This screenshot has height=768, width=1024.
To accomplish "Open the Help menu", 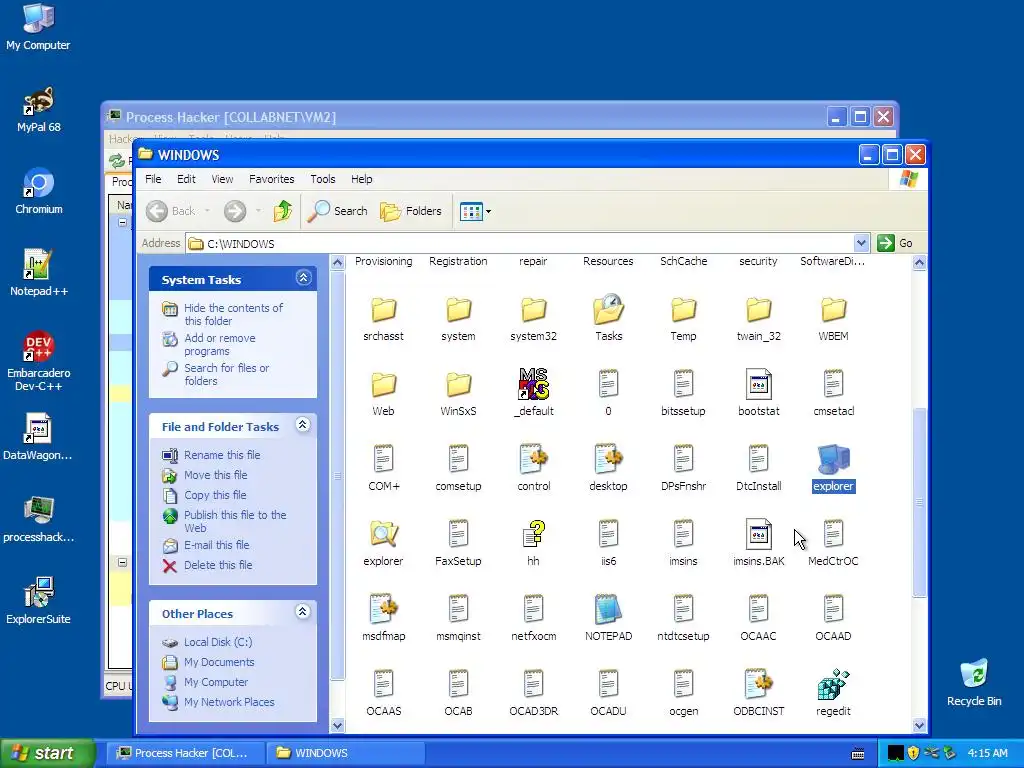I will coord(361,179).
